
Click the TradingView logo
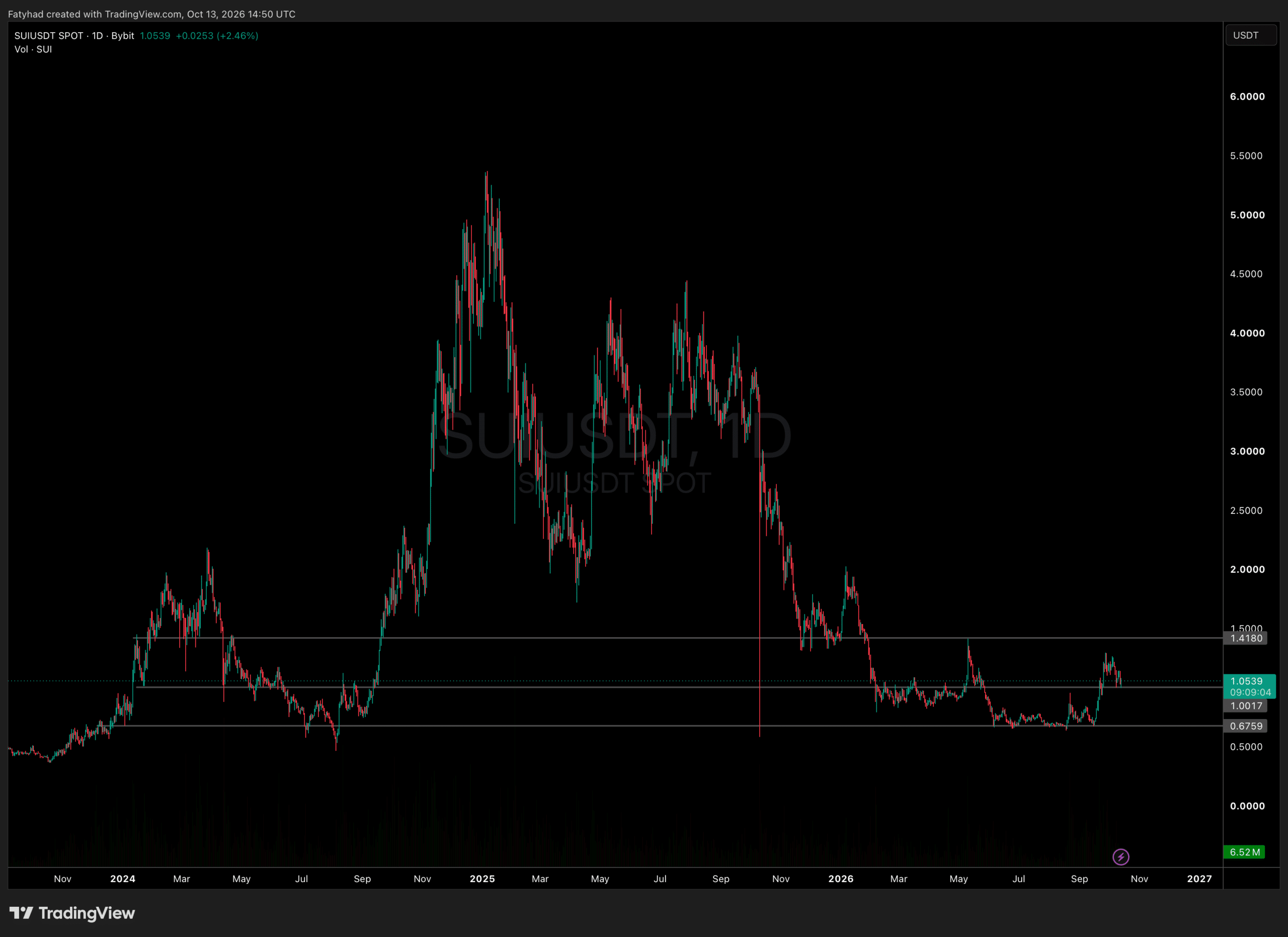(72, 913)
